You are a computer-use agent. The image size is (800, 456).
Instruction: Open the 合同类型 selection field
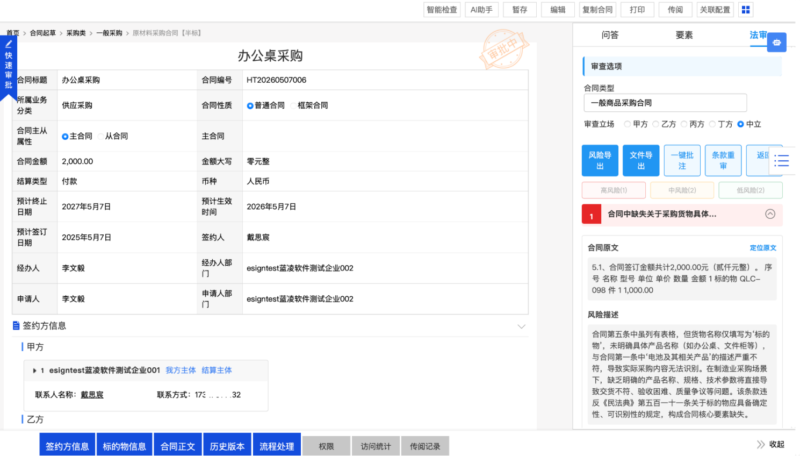[665, 103]
